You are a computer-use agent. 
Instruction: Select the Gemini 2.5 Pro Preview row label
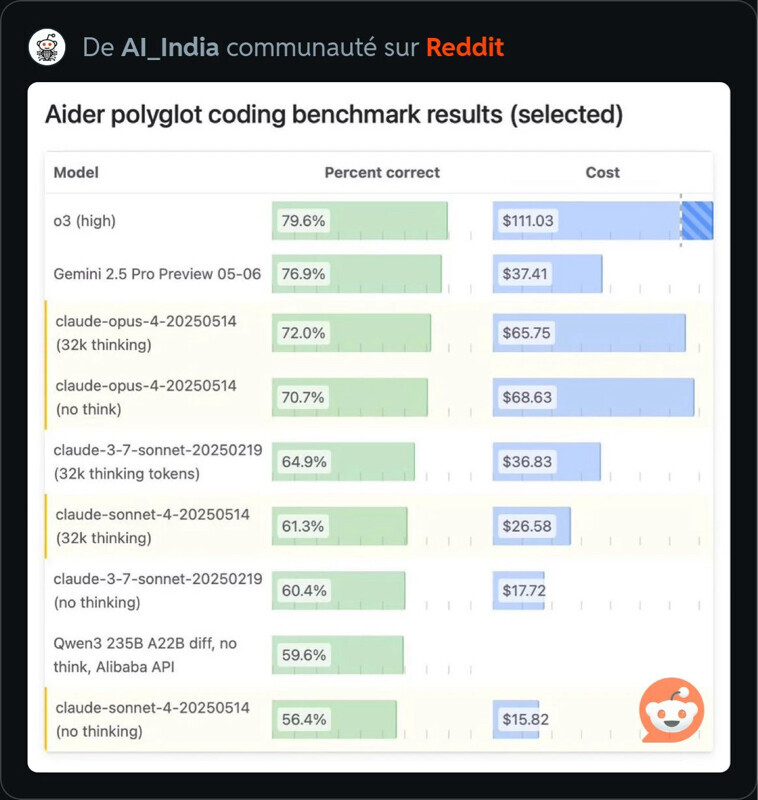[x=157, y=273]
